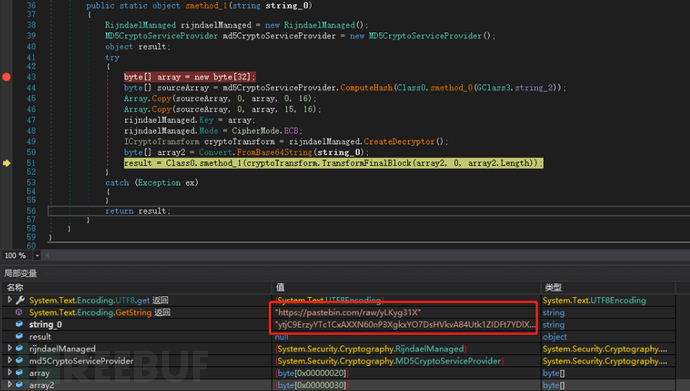Select the string_0 base64 value cell
690x391 pixels.
tap(405, 325)
